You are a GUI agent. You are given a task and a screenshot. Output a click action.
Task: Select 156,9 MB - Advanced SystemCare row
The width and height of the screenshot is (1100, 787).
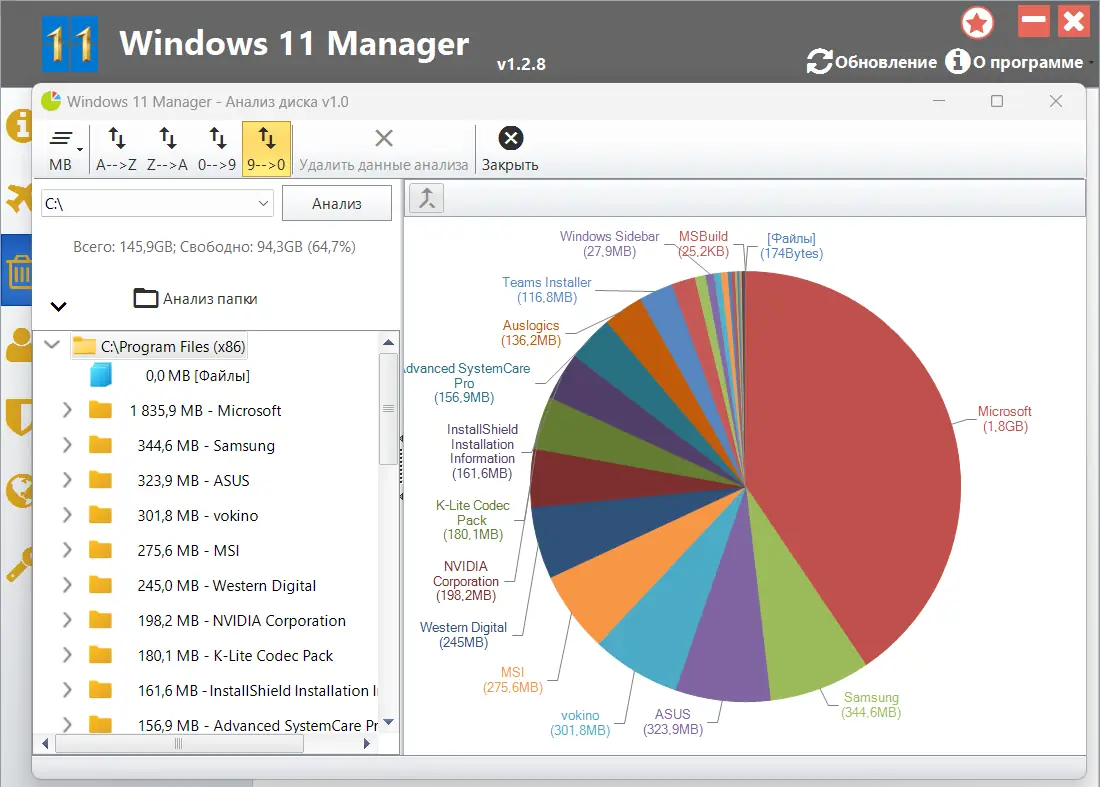257,725
